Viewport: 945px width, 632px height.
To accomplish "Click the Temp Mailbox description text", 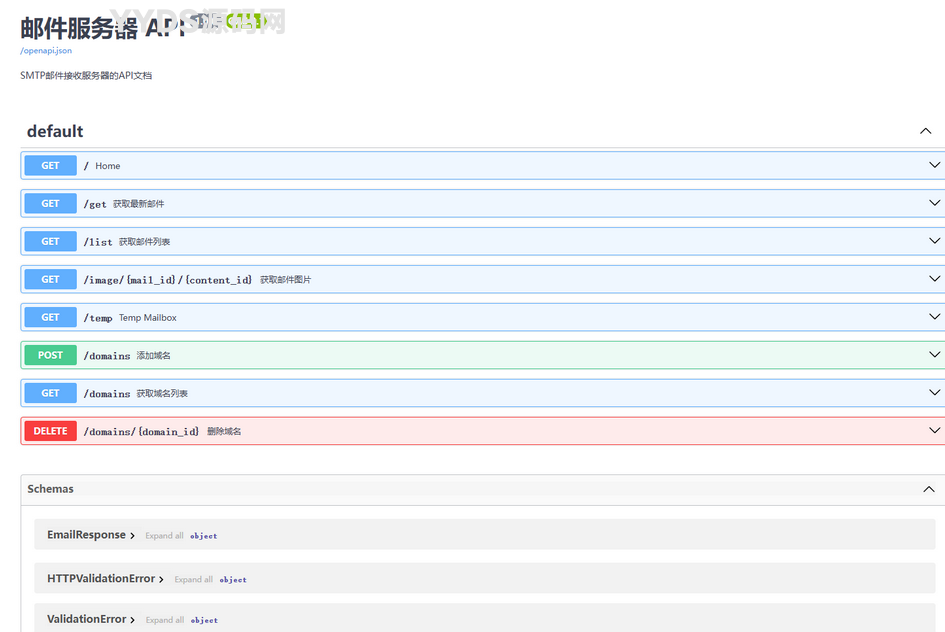I will tap(148, 318).
